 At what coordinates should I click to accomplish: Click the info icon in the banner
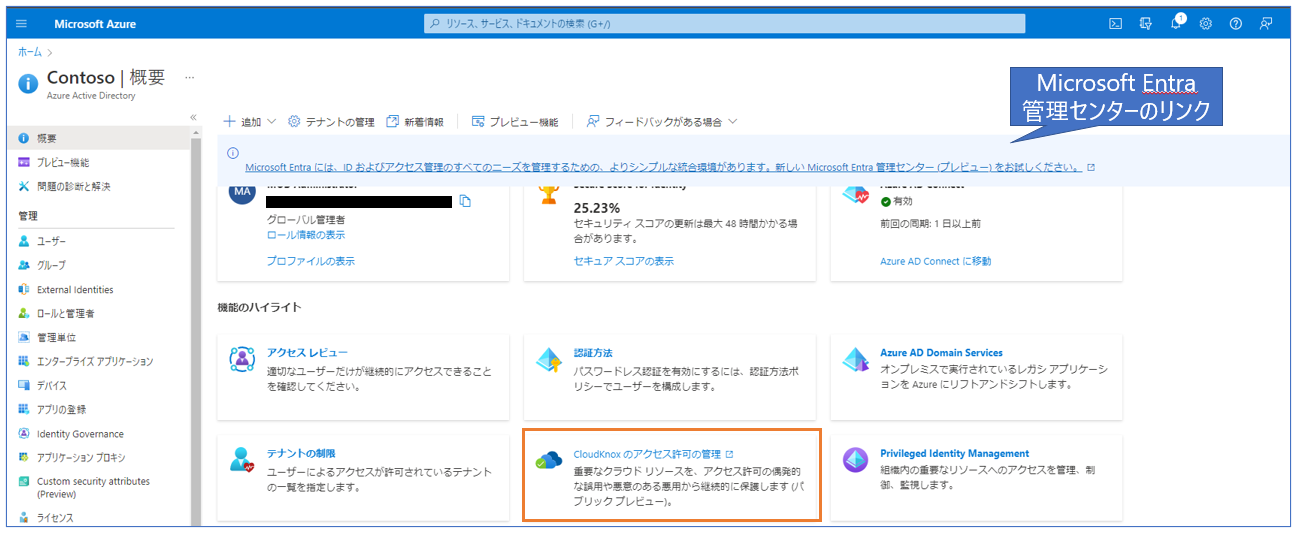tap(233, 153)
